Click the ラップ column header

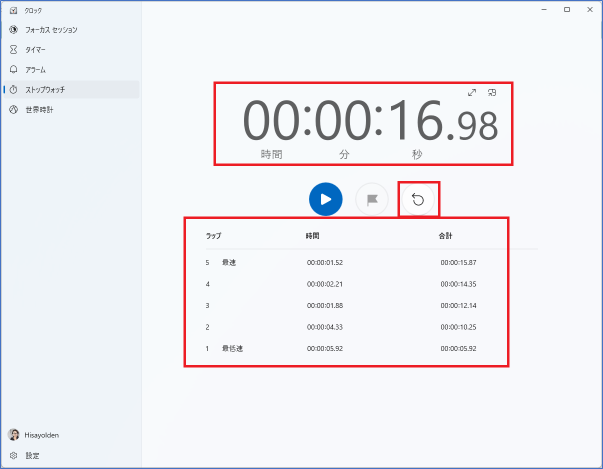[213, 235]
